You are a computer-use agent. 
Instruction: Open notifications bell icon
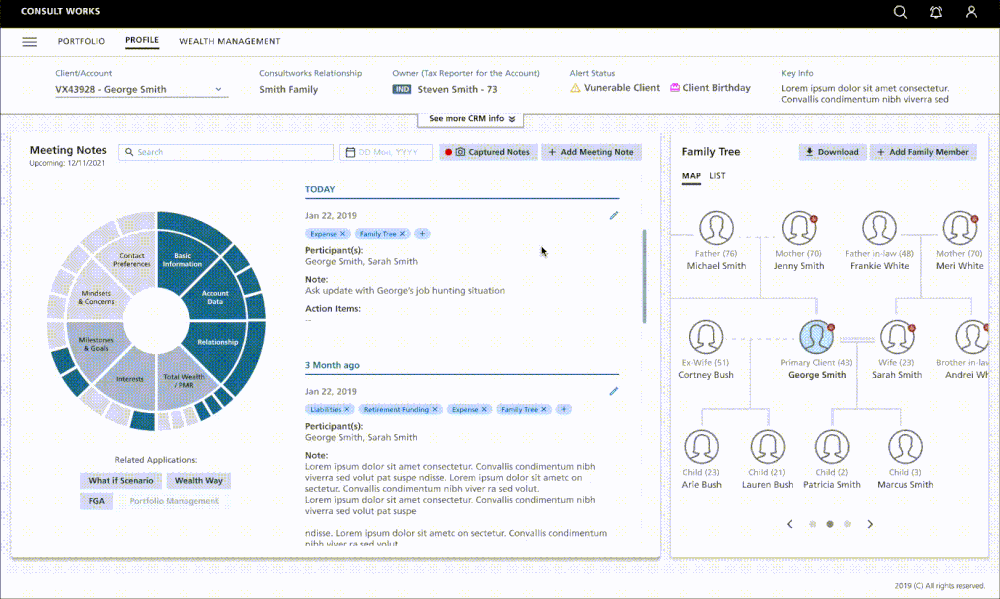click(x=936, y=12)
